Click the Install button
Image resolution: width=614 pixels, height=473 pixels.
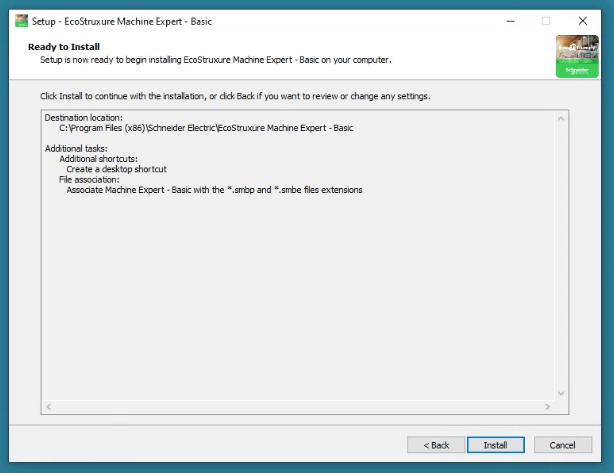pyautogui.click(x=495, y=445)
